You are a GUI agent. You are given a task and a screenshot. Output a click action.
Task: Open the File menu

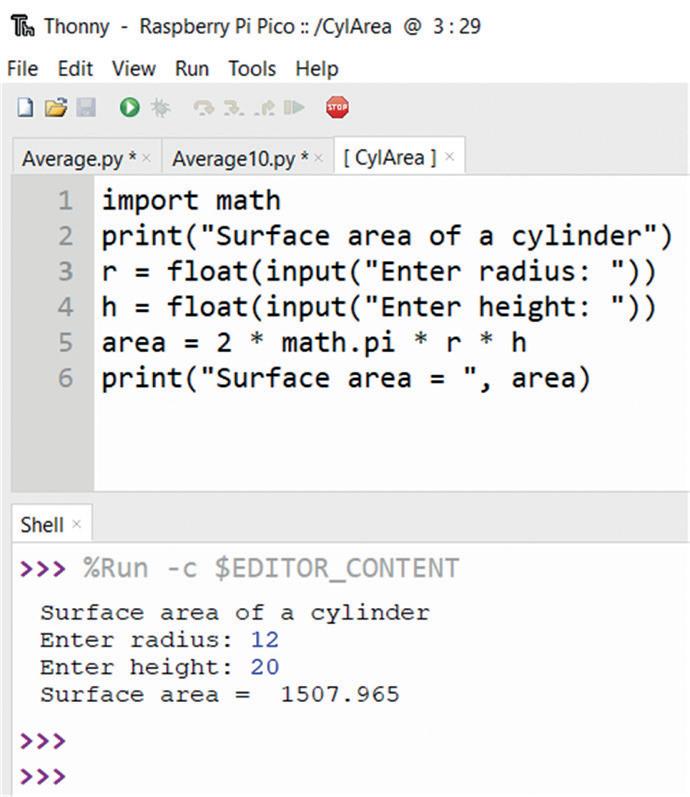(x=22, y=69)
